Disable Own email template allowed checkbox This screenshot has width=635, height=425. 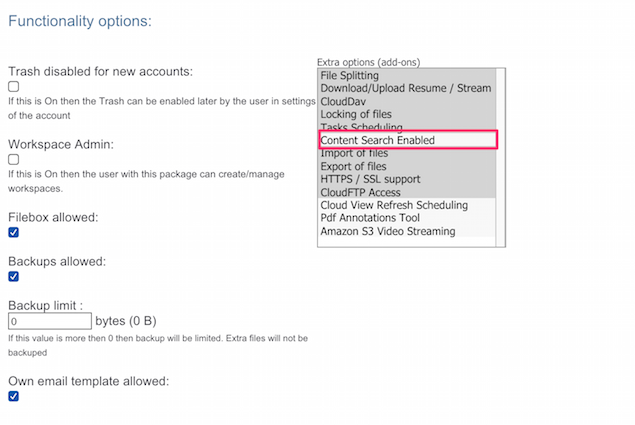tap(14, 396)
